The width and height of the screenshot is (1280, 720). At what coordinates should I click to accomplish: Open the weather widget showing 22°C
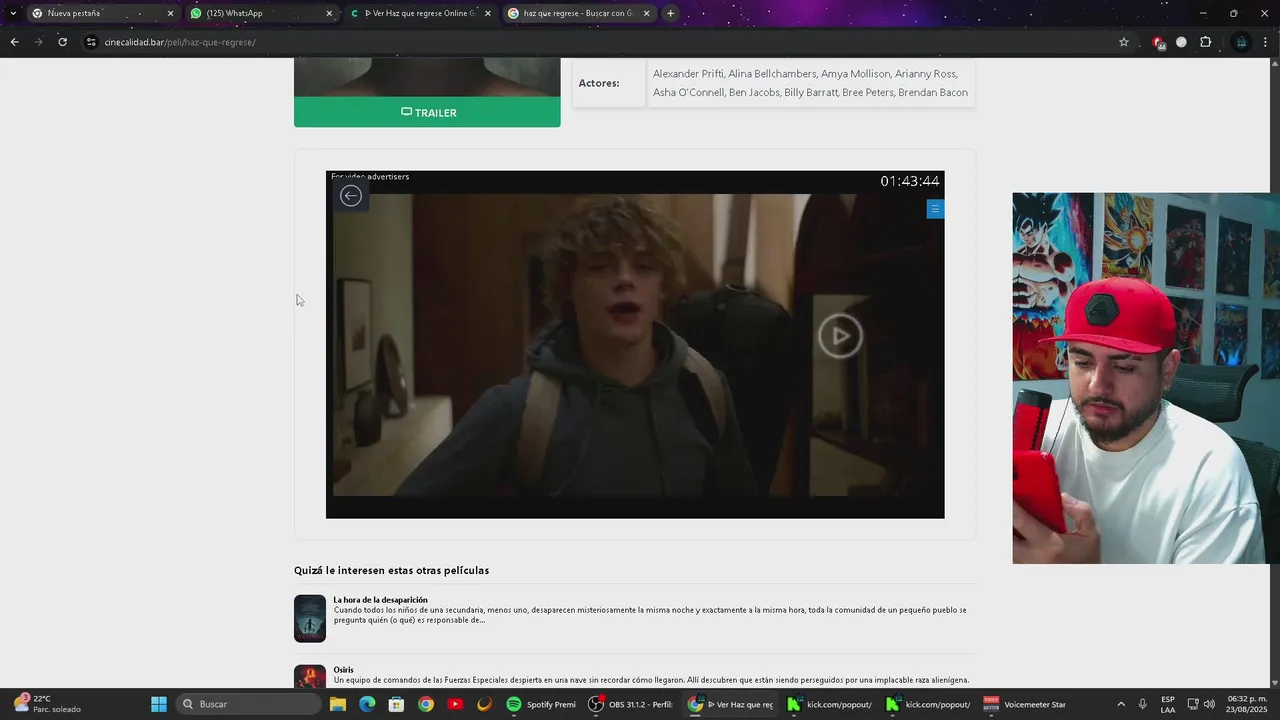point(46,704)
